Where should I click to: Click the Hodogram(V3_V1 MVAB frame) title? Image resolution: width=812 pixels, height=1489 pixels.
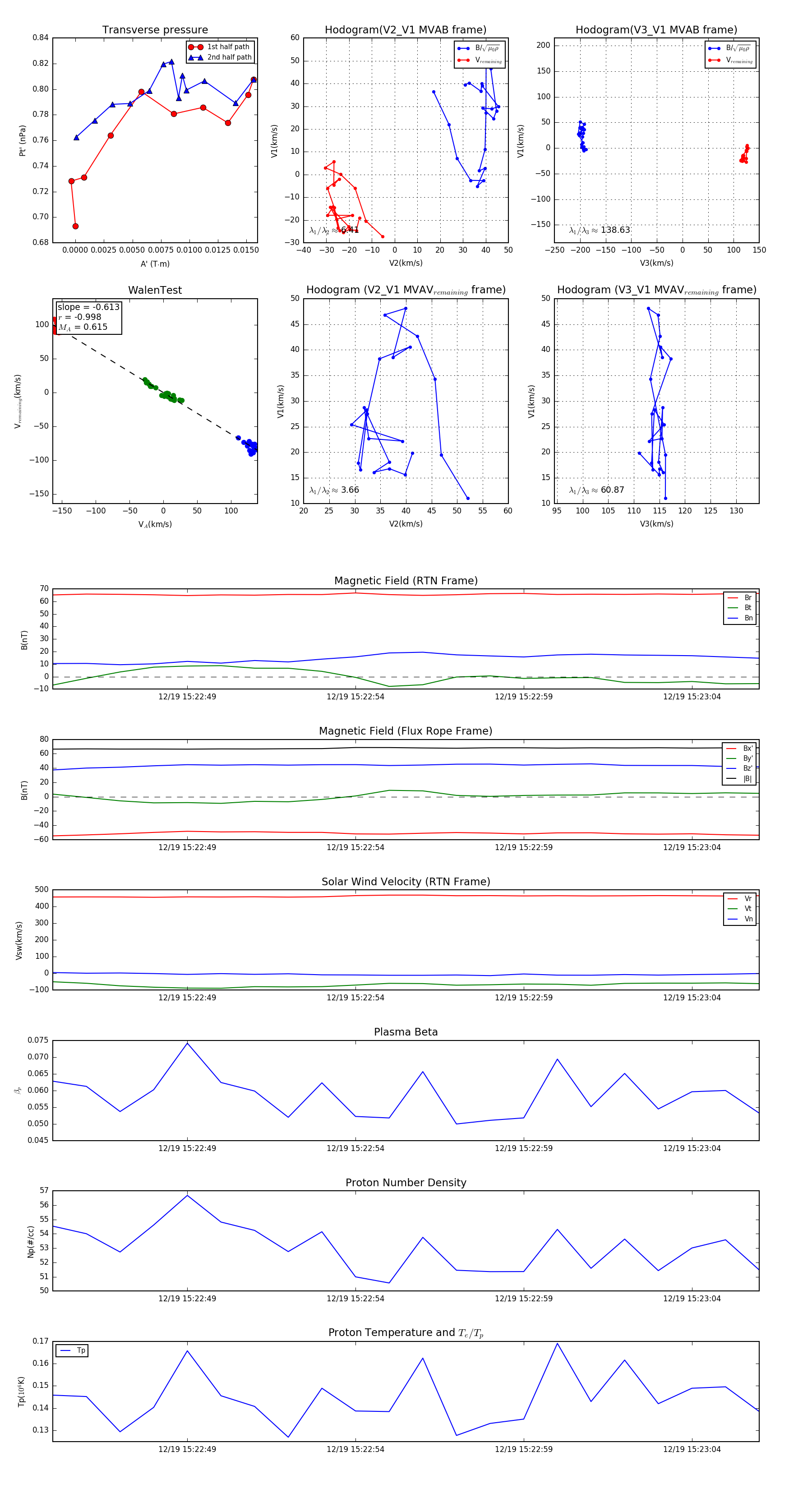656,30
